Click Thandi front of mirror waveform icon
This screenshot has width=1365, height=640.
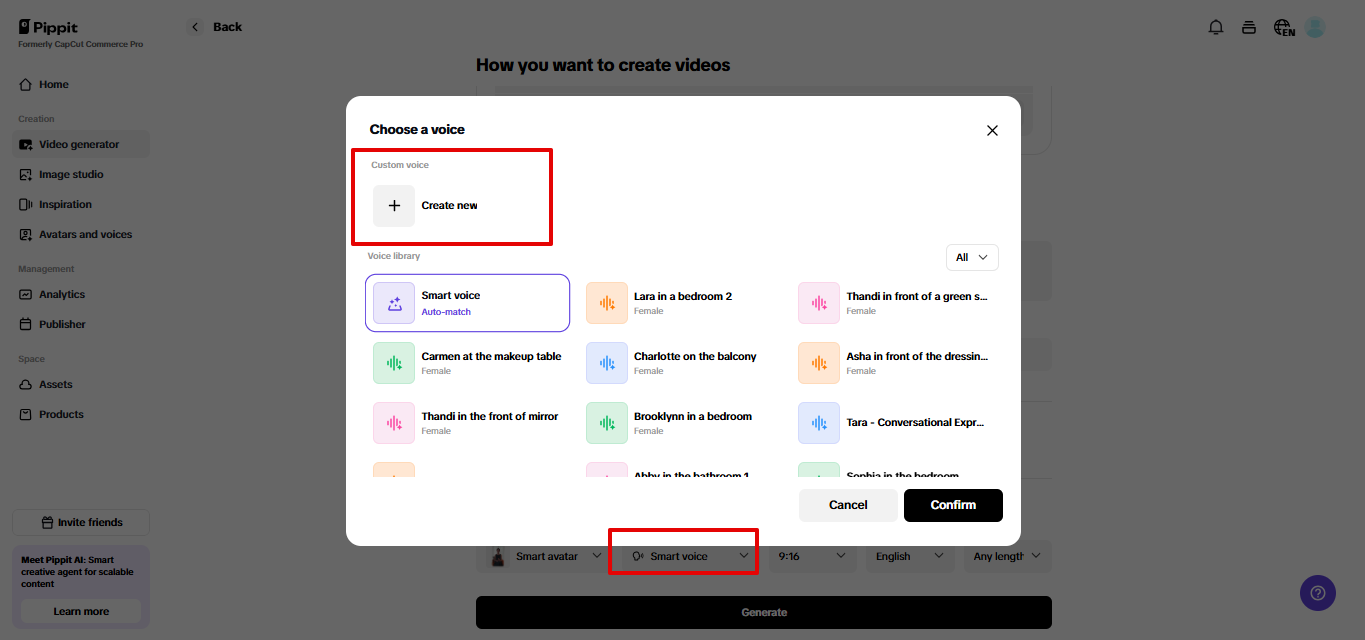pyautogui.click(x=394, y=423)
